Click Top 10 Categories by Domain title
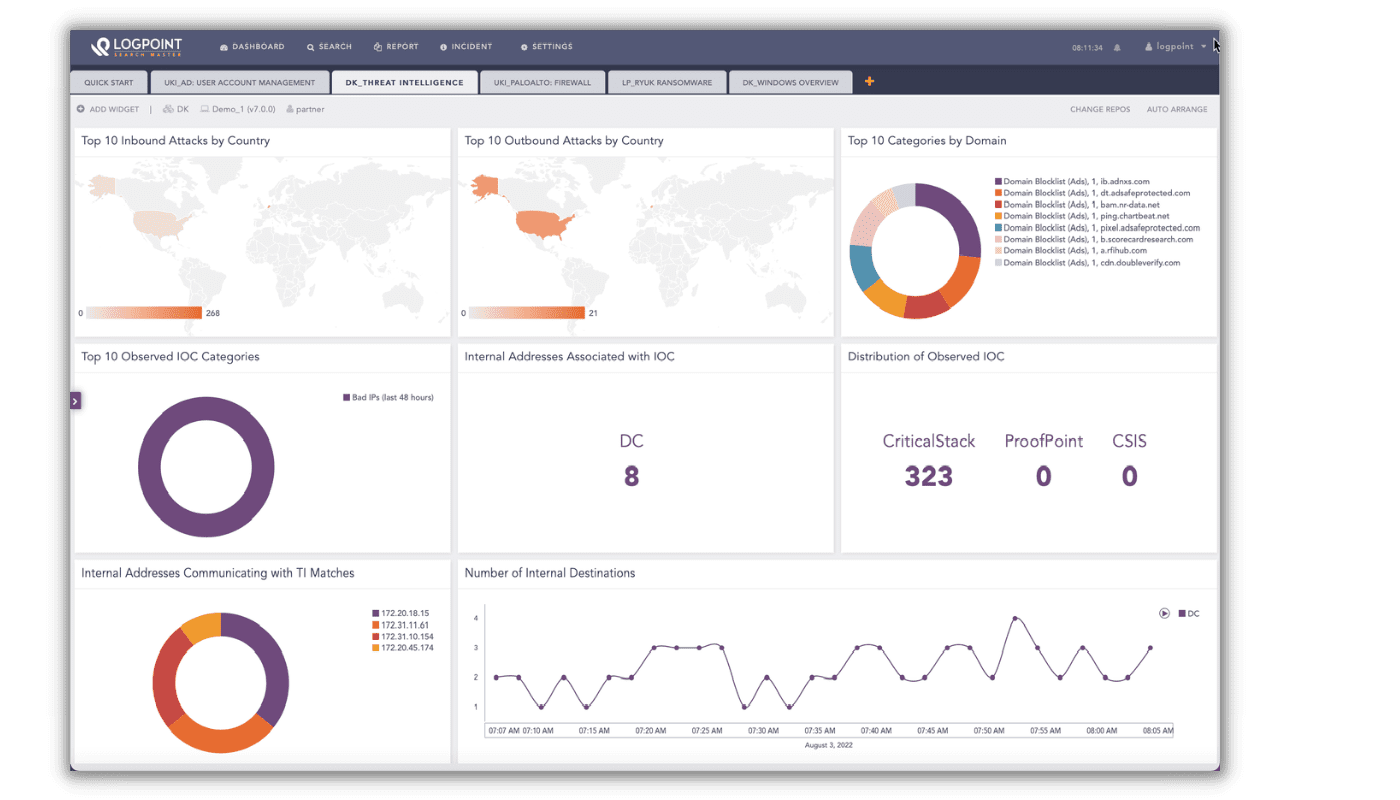The width and height of the screenshot is (1400, 800). (927, 141)
